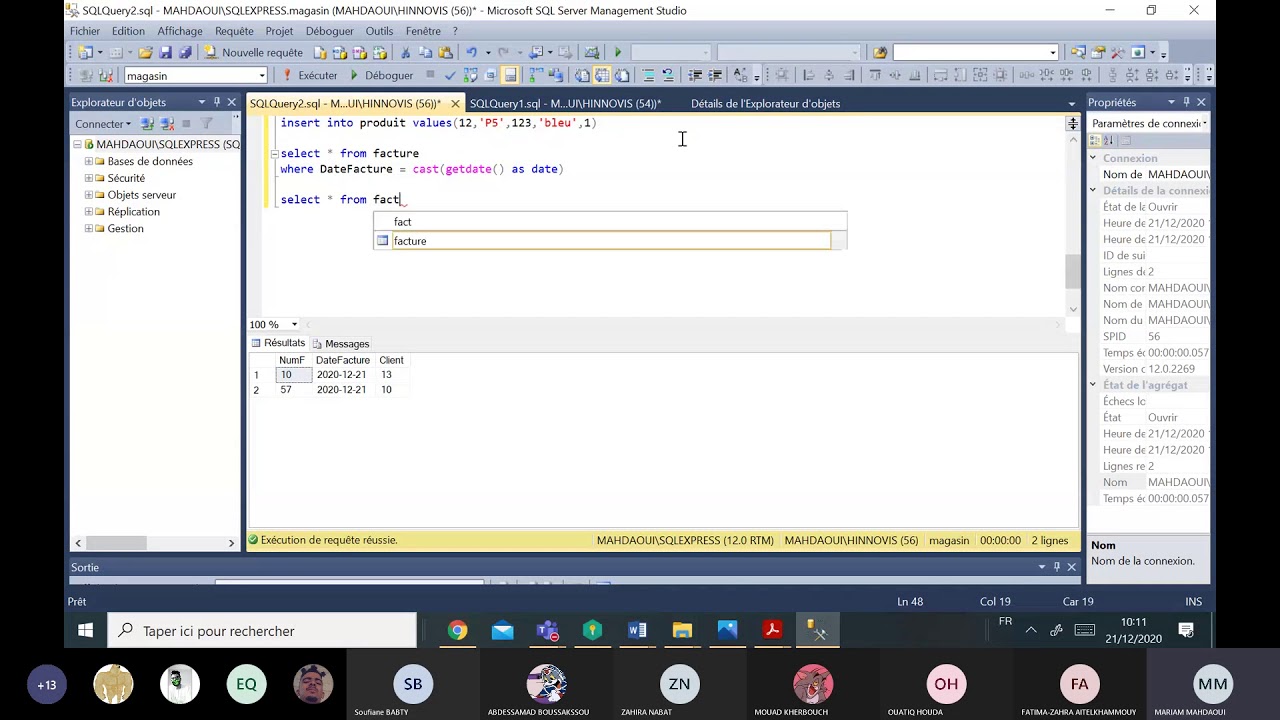This screenshot has height=720, width=1280.
Task: Expand the Objets serveur node
Action: tap(88, 195)
